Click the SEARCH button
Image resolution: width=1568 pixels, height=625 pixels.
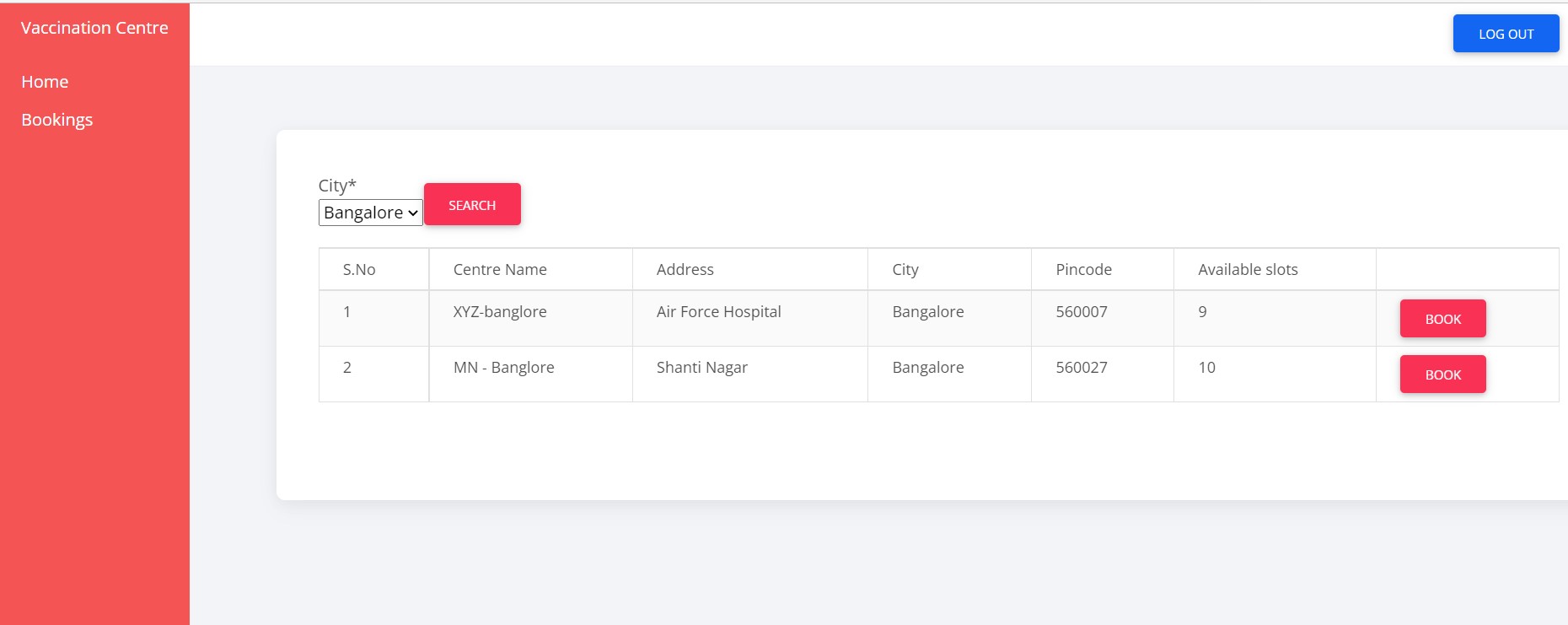[472, 204]
